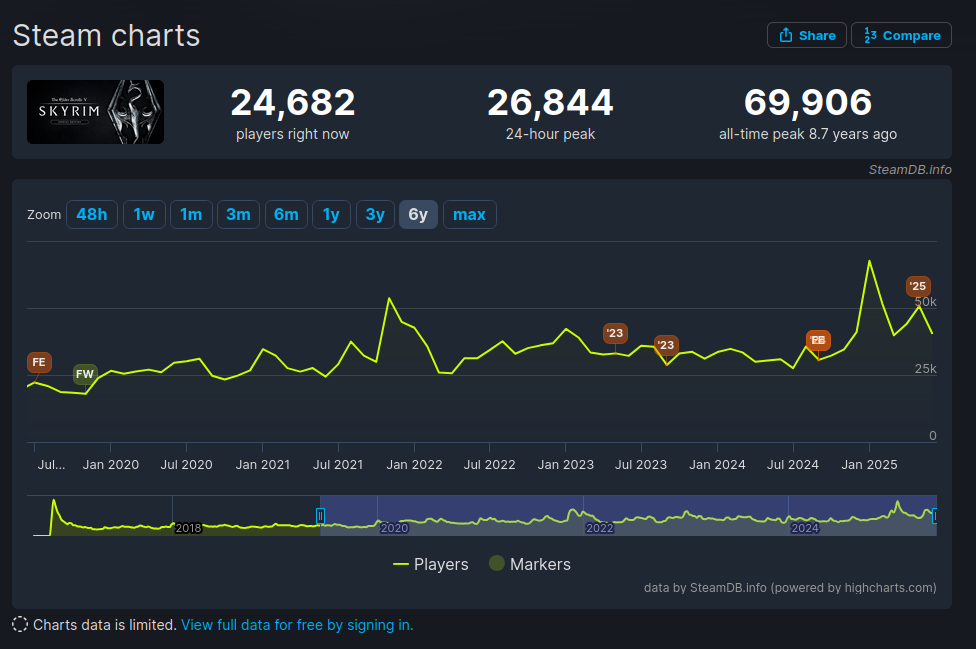Set zoom to 6m

point(286,215)
